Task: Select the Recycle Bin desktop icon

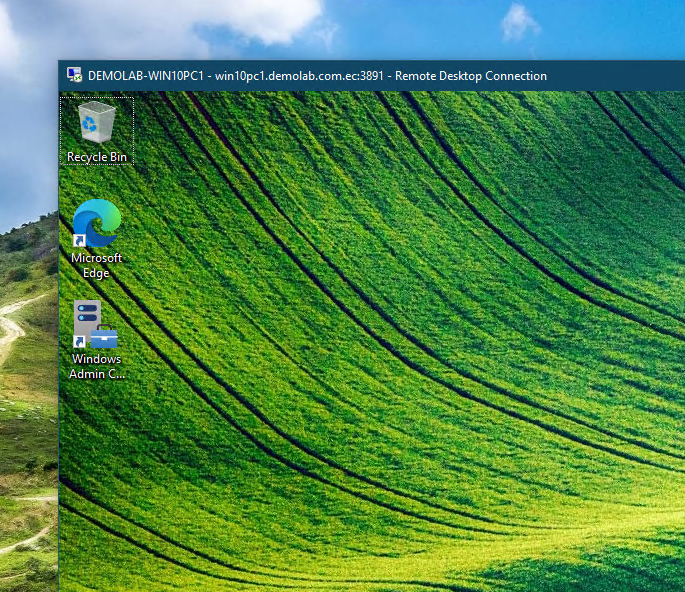Action: pyautogui.click(x=96, y=123)
